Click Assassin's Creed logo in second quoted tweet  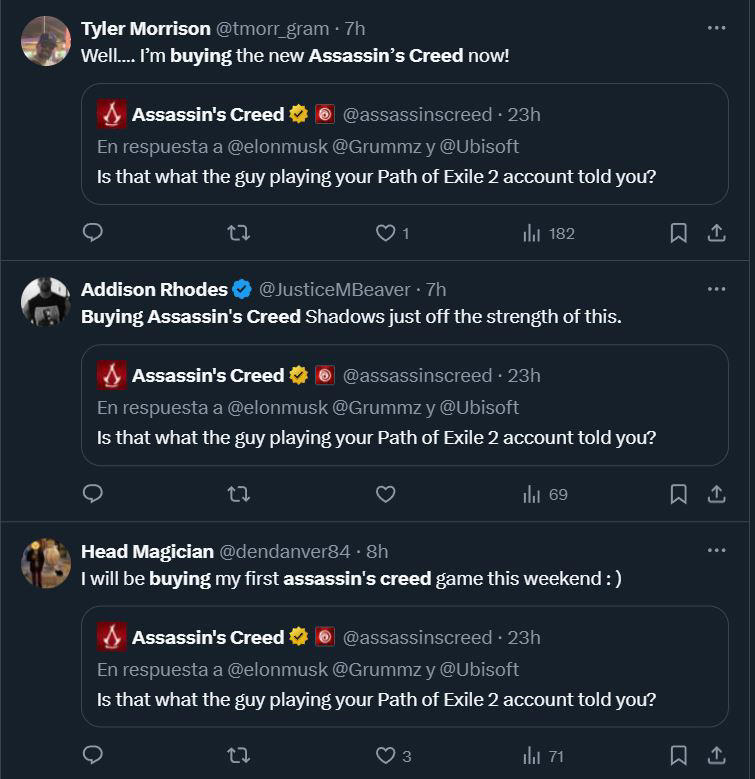pos(111,376)
